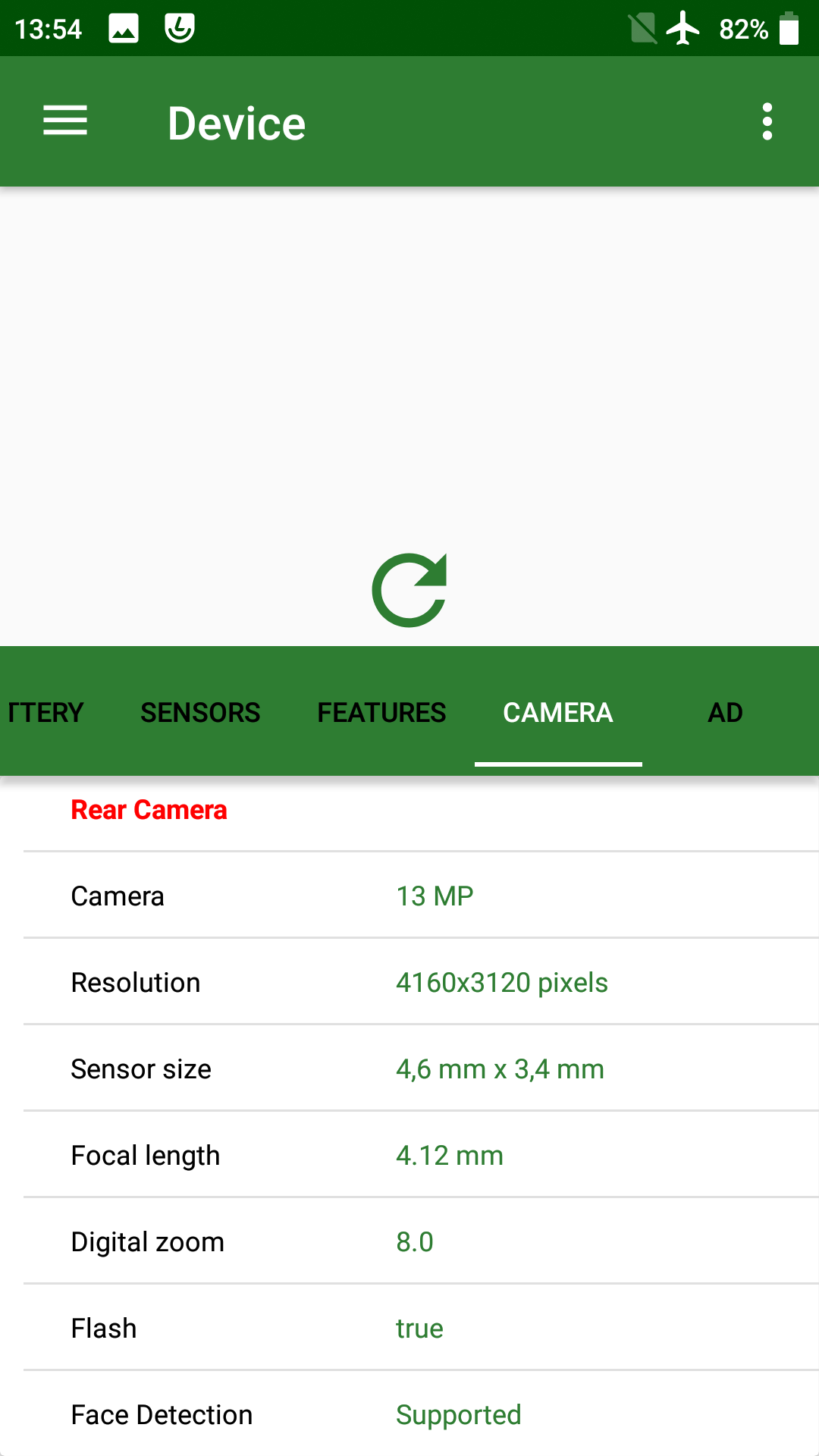Switch to the Features tab

click(381, 712)
